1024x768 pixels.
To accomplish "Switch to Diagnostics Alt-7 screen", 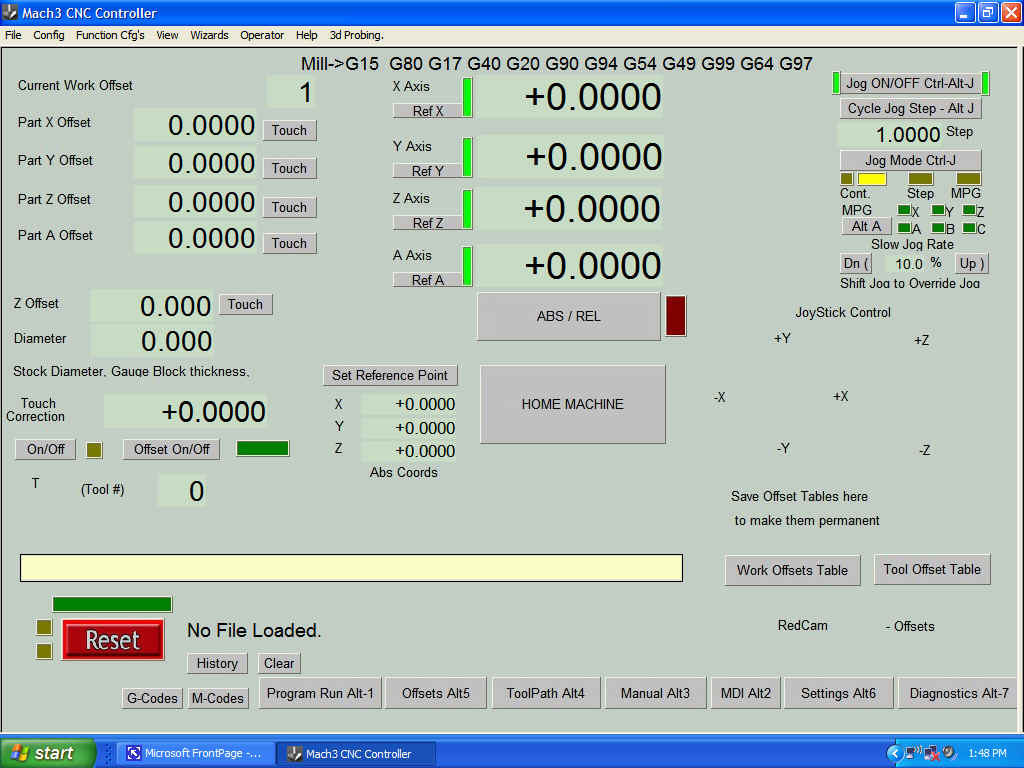I will point(958,693).
